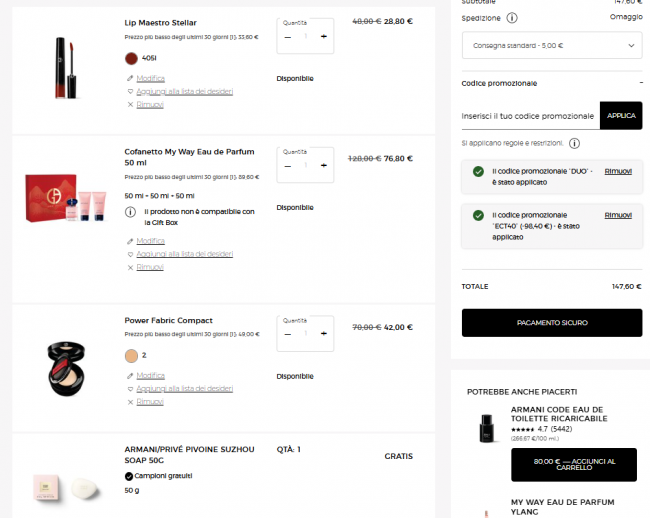Open the Consegna standard shipping dropdown
This screenshot has width=650, height=518.
click(552, 46)
